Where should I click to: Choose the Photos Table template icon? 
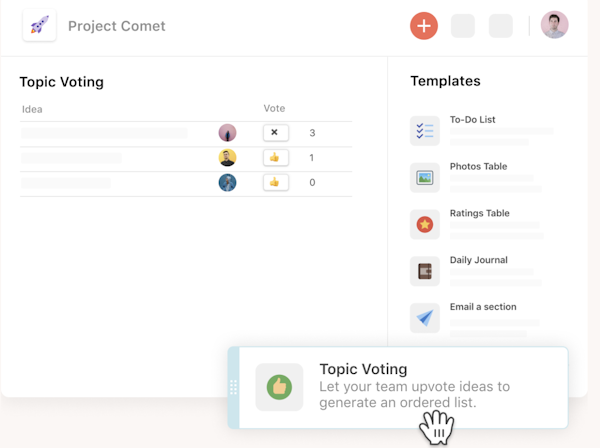(x=425, y=177)
